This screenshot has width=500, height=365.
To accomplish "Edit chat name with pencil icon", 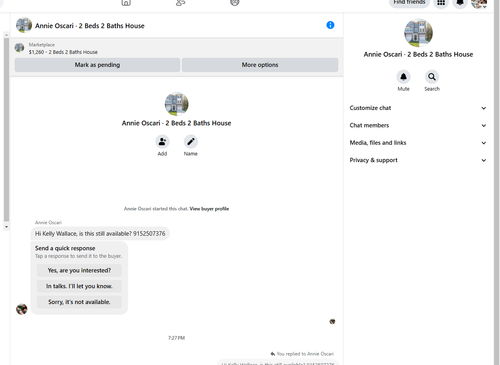I will [x=191, y=142].
